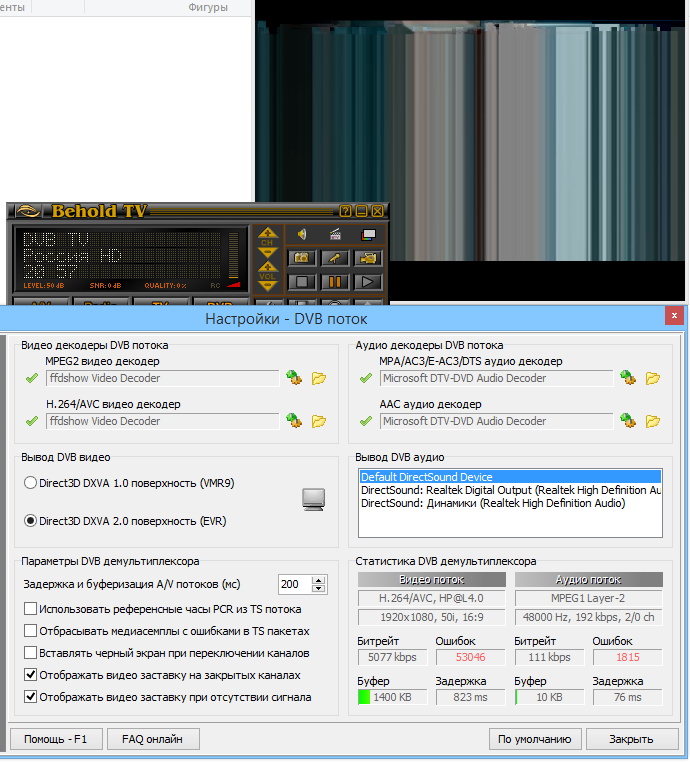This screenshot has height=762, width=690.
Task: Select Realtek Digital Output in audio list
Action: pos(510,490)
